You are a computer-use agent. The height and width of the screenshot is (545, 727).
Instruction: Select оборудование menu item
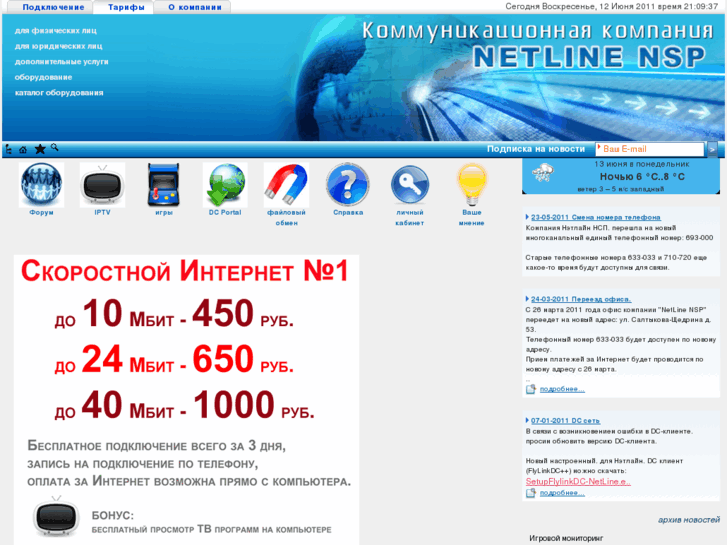(43, 77)
